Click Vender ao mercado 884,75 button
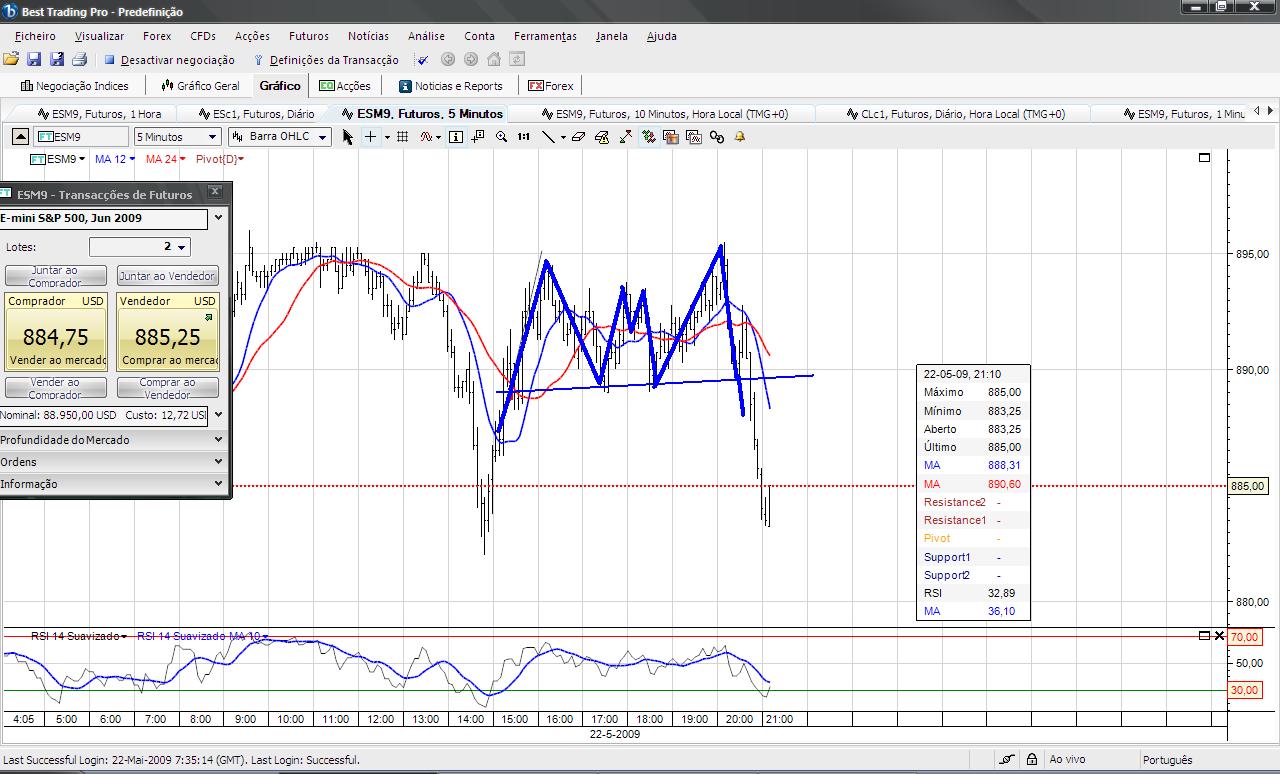This screenshot has width=1280, height=774. click(x=56, y=332)
